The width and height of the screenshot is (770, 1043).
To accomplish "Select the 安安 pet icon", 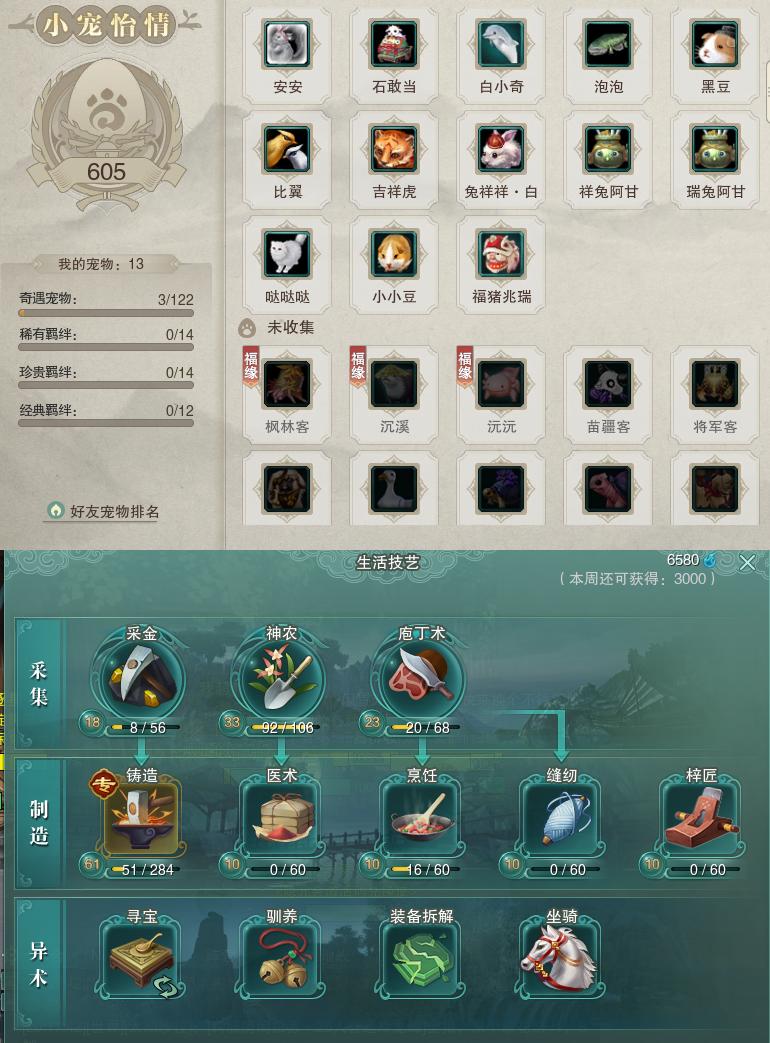I will (287, 44).
